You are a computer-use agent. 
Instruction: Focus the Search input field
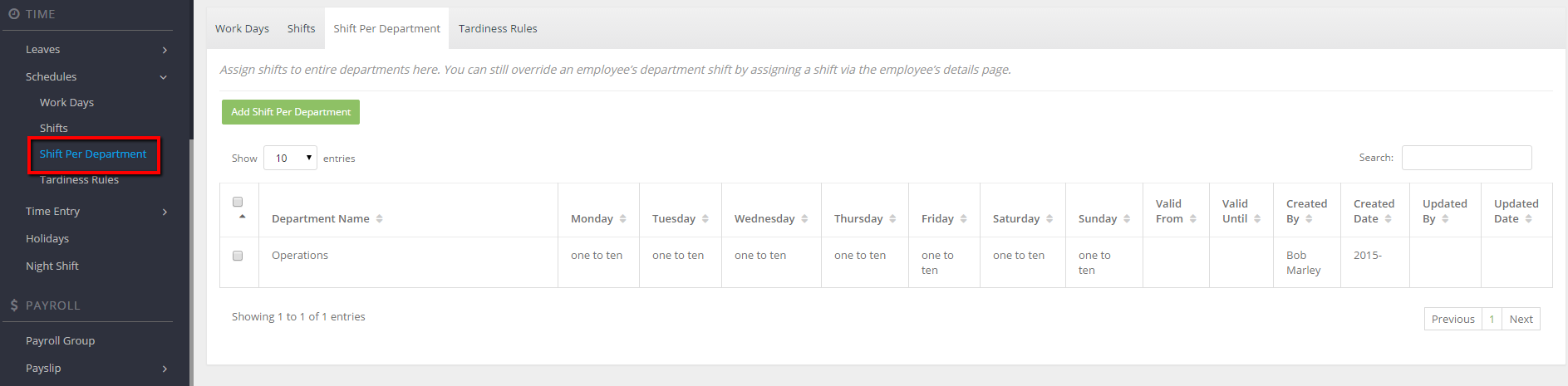tap(1467, 158)
